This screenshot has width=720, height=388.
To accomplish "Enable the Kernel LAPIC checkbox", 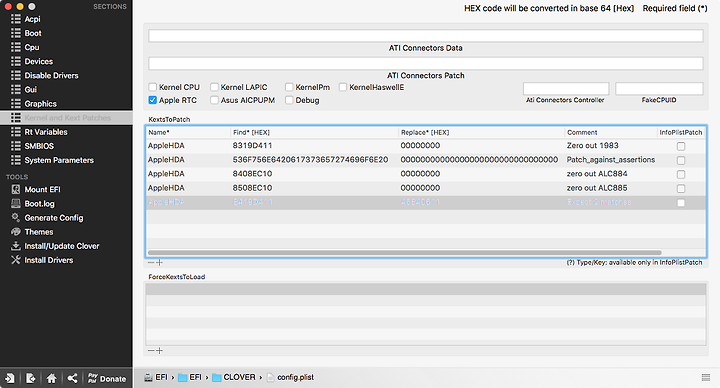I will pos(214,87).
